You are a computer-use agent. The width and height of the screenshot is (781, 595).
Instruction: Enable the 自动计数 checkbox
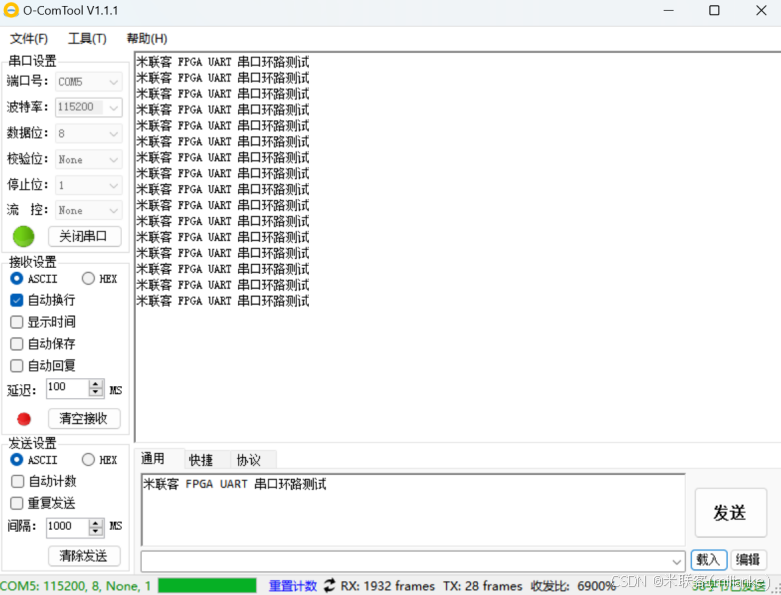pos(17,481)
